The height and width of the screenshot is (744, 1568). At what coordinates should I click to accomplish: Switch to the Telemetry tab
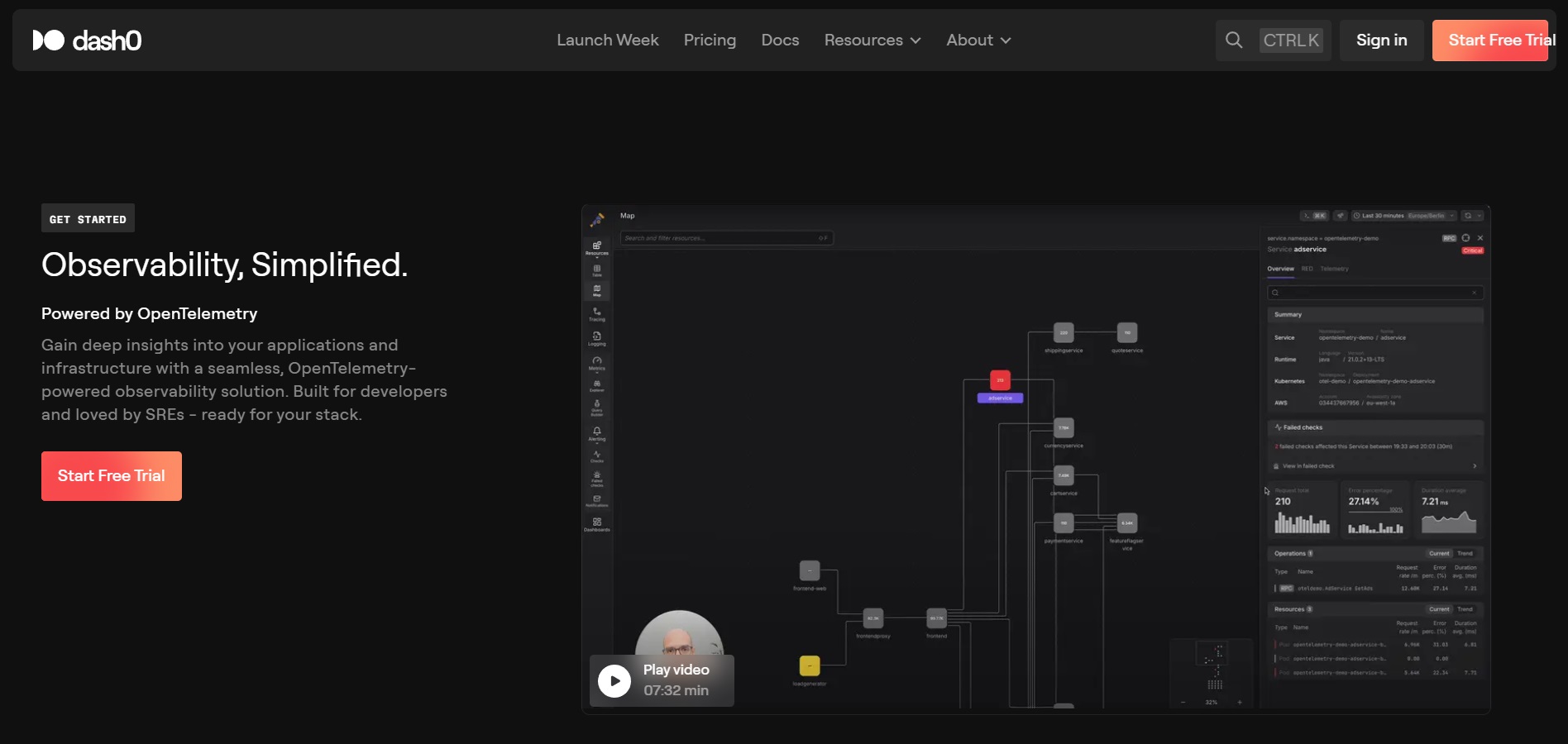pos(1334,269)
